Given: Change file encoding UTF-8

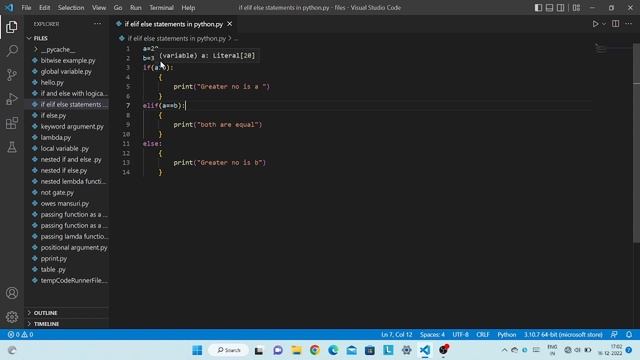Looking at the screenshot, I should pyautogui.click(x=460, y=335).
